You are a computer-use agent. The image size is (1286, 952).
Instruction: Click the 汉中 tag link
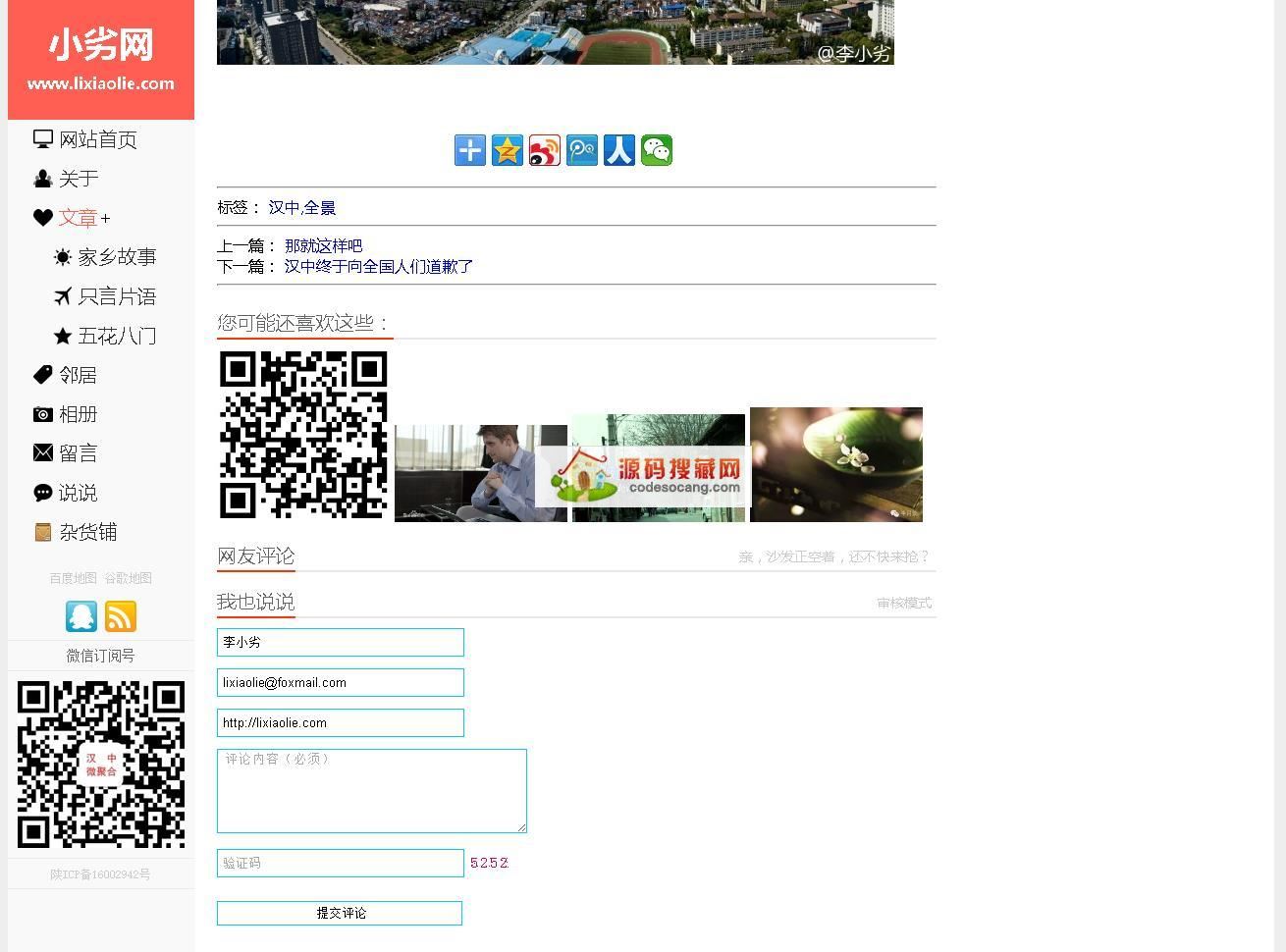[283, 207]
